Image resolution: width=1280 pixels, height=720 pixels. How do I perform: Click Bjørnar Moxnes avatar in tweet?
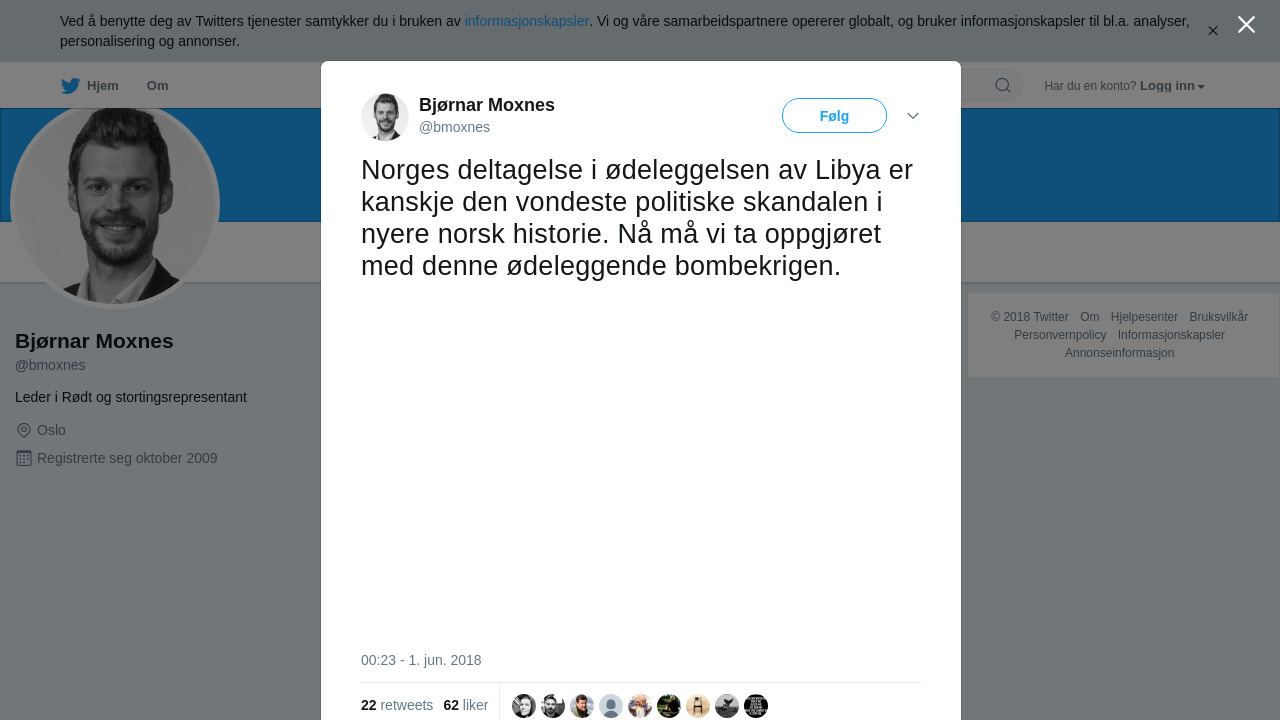pyautogui.click(x=385, y=117)
